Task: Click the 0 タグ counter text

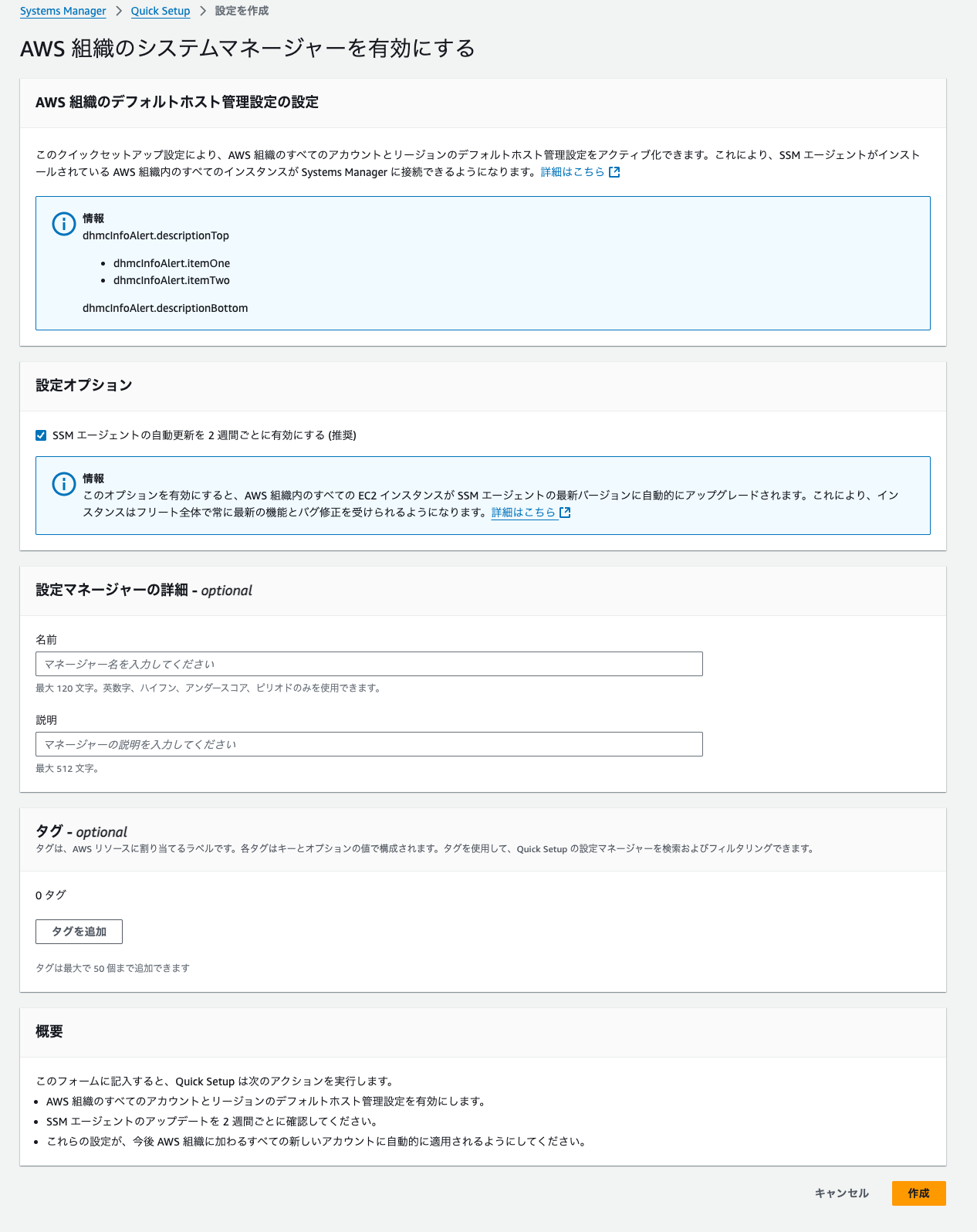Action: pyautogui.click(x=51, y=895)
